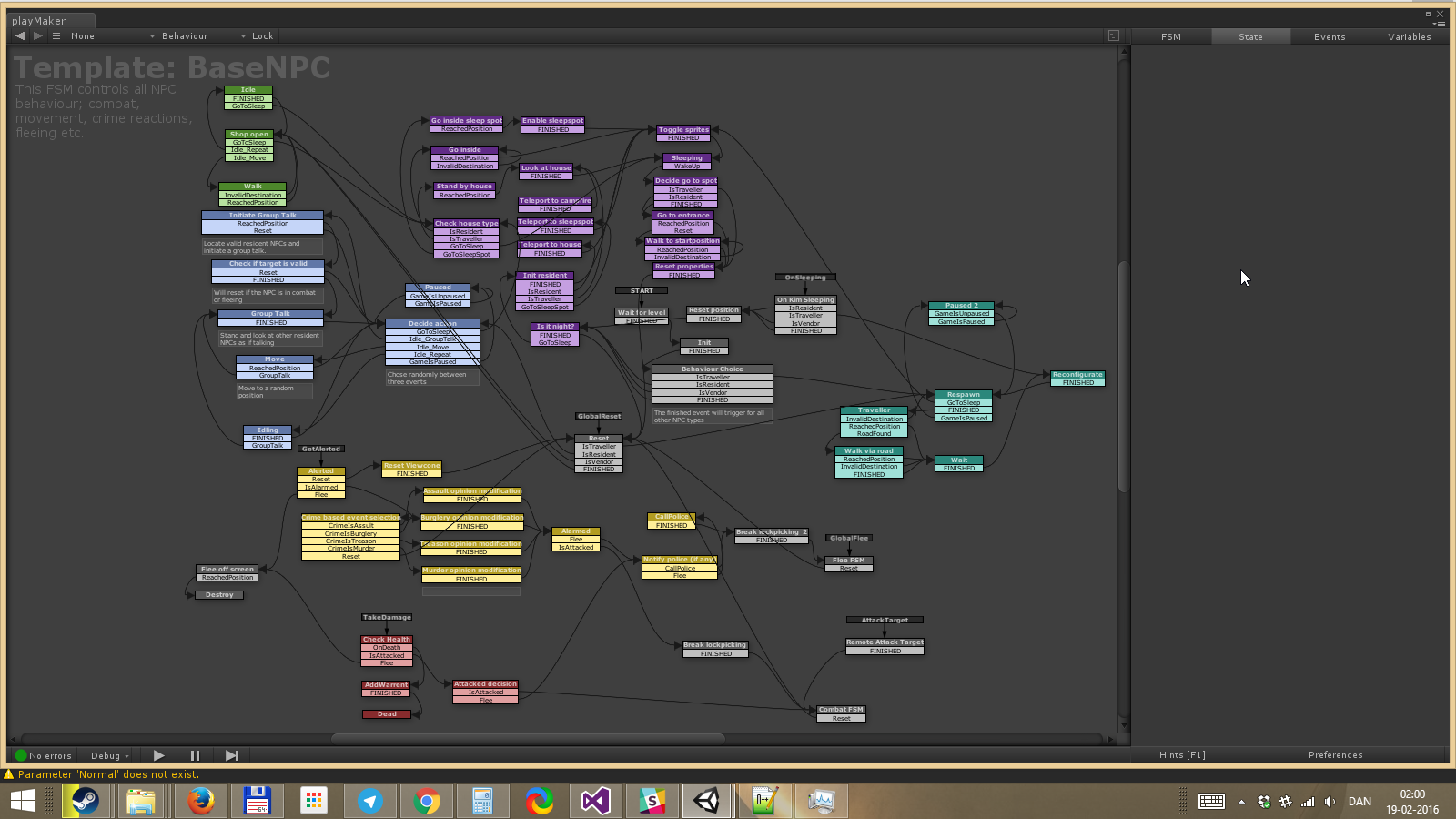Image resolution: width=1456 pixels, height=819 pixels.
Task: Open the Windows Start menu
Action: (x=23, y=801)
